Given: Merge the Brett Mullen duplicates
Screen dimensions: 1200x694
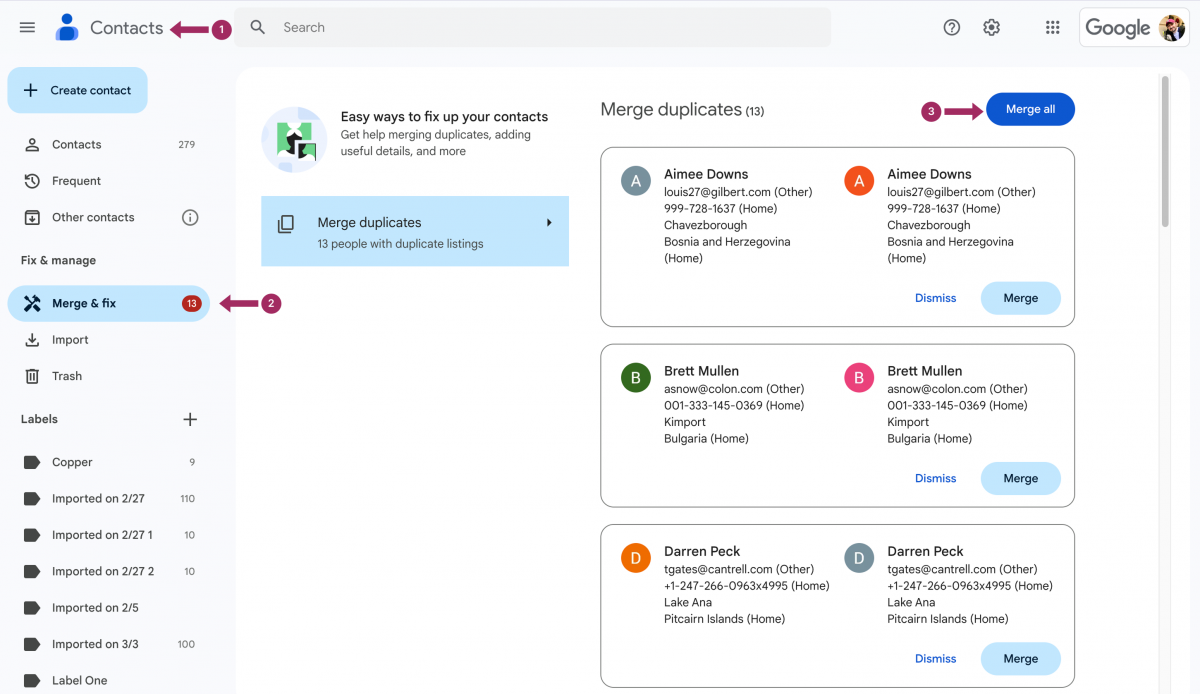Looking at the screenshot, I should 1020,478.
